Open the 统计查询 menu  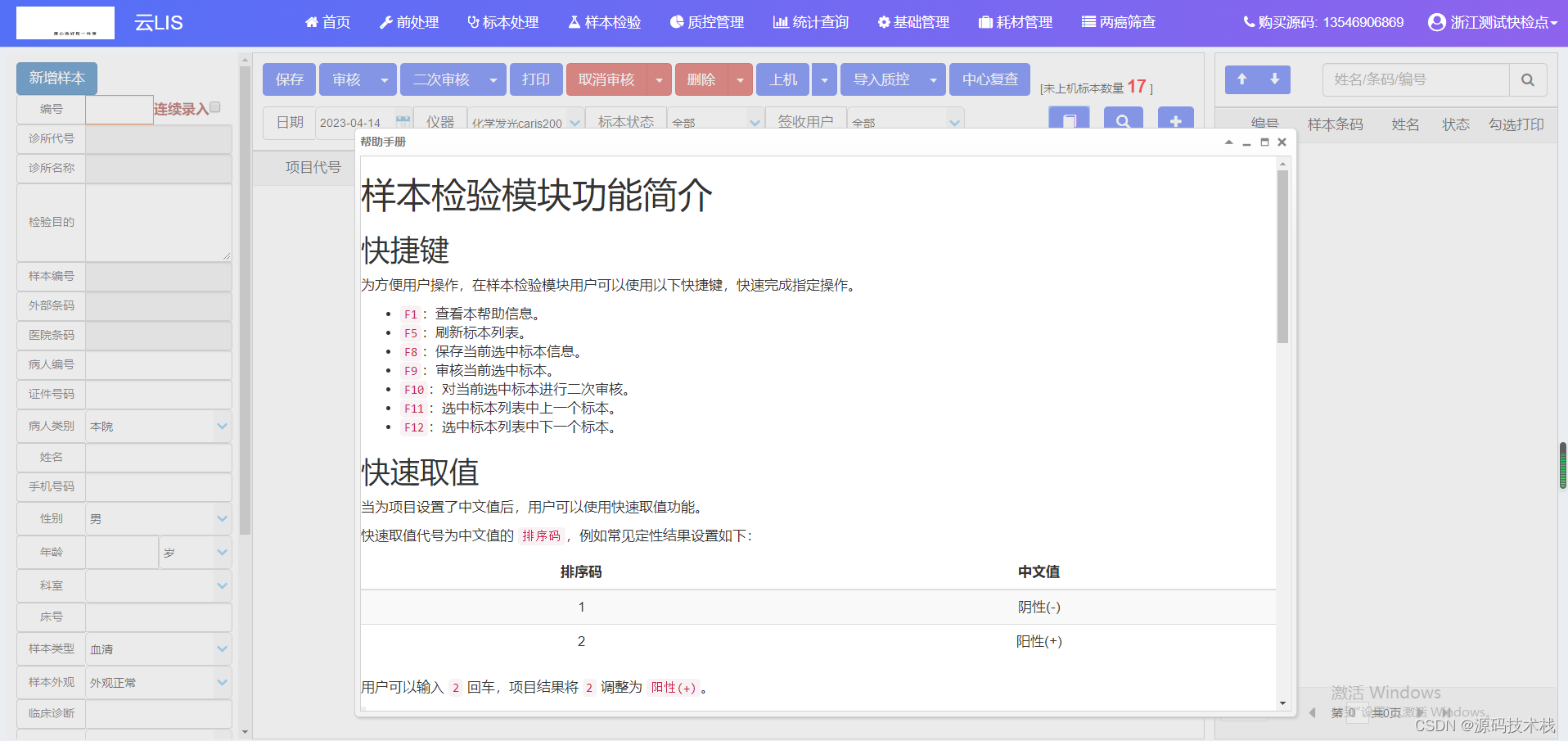pos(811,22)
